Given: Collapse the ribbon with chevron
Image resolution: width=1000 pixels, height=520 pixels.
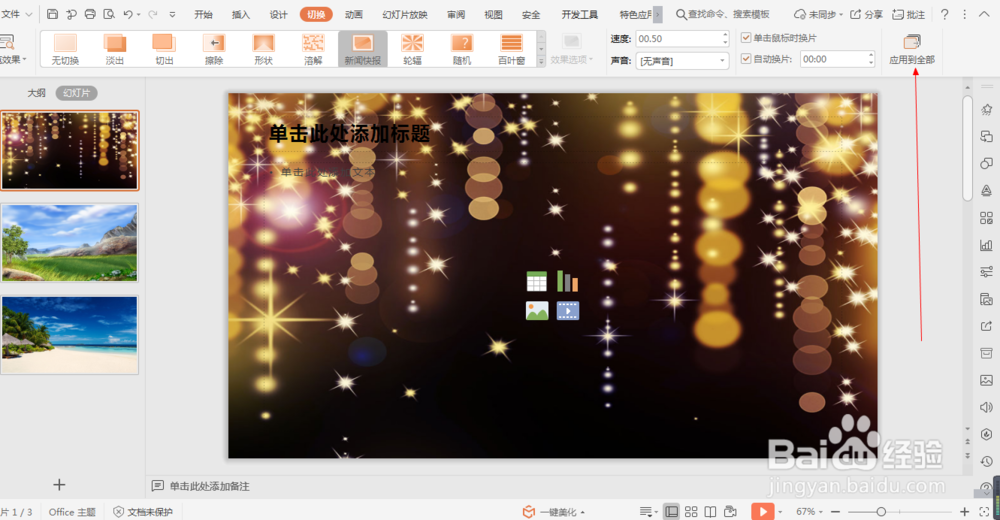Looking at the screenshot, I should click(984, 14).
